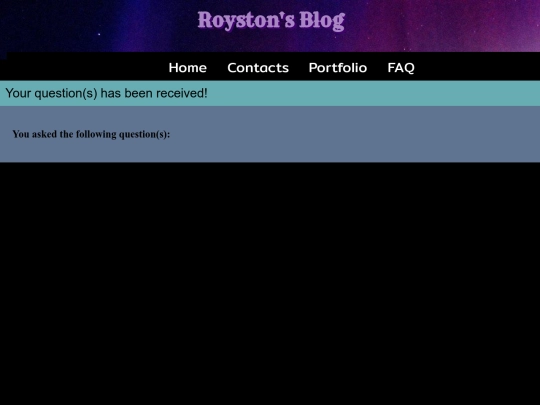
Task: Click the Royston's Blog title
Action: 271,21
